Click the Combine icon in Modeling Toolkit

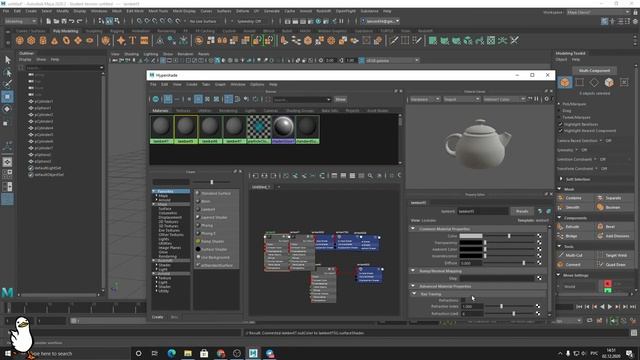(560, 198)
